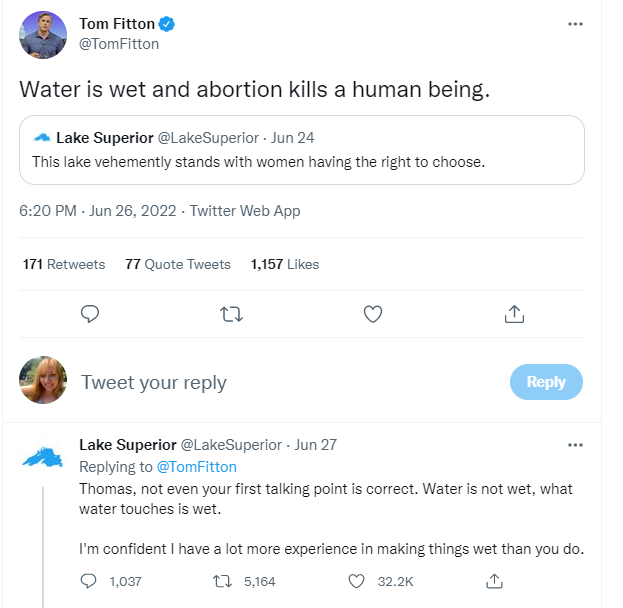Click reply icon on Lake Superior's reply
This screenshot has width=623, height=608.
coord(89,581)
